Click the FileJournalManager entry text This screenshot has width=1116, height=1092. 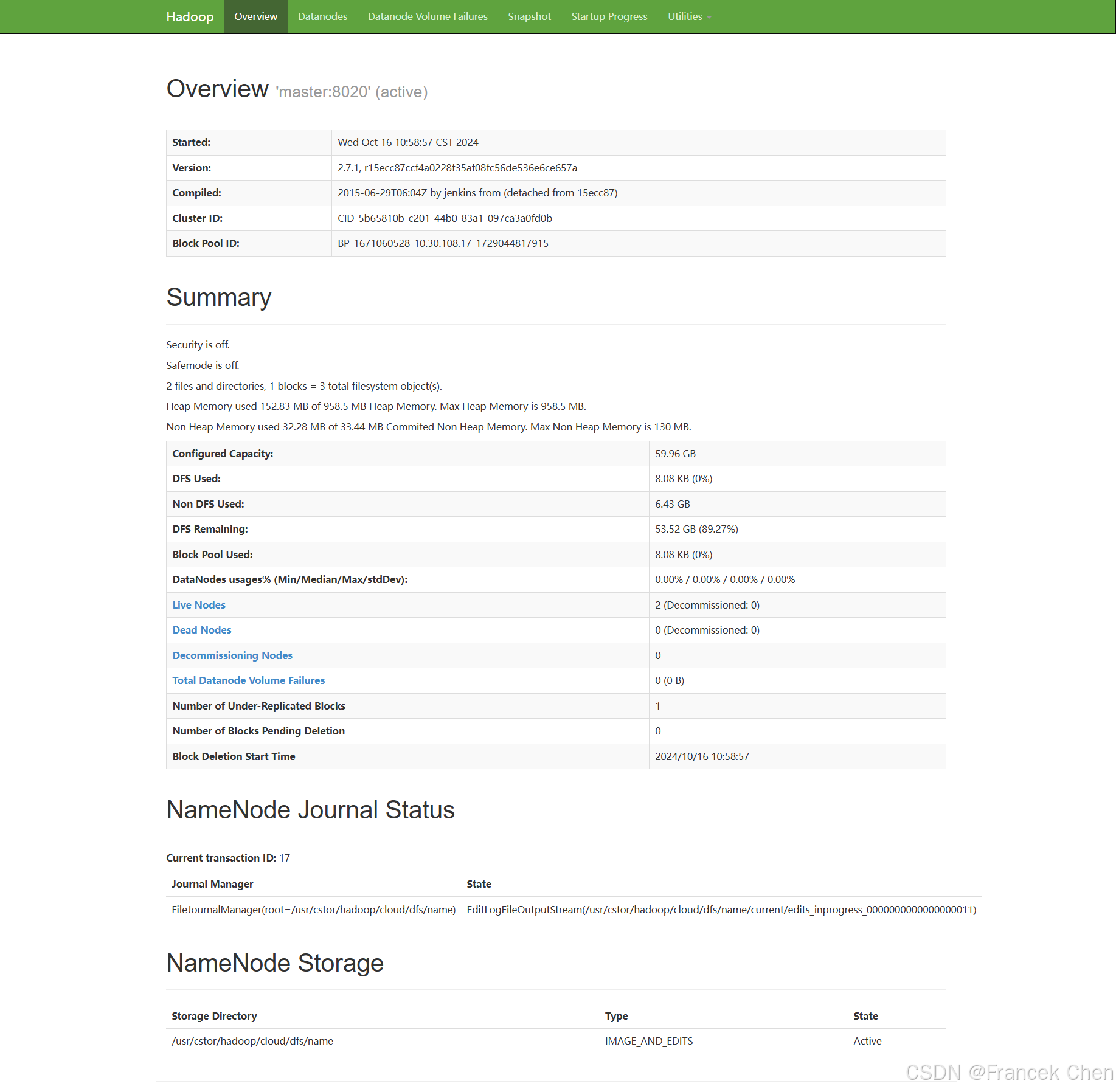click(313, 910)
